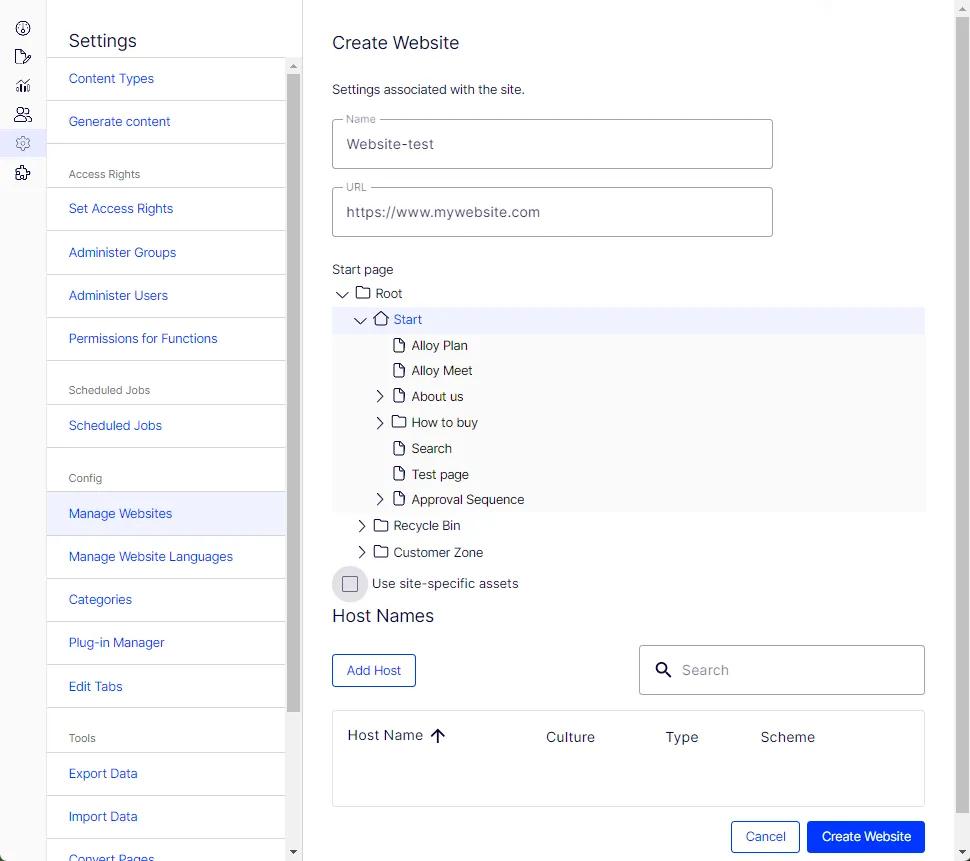Screen dimensions: 970x861
Task: Expand the Approval Sequence node
Action: 380,499
